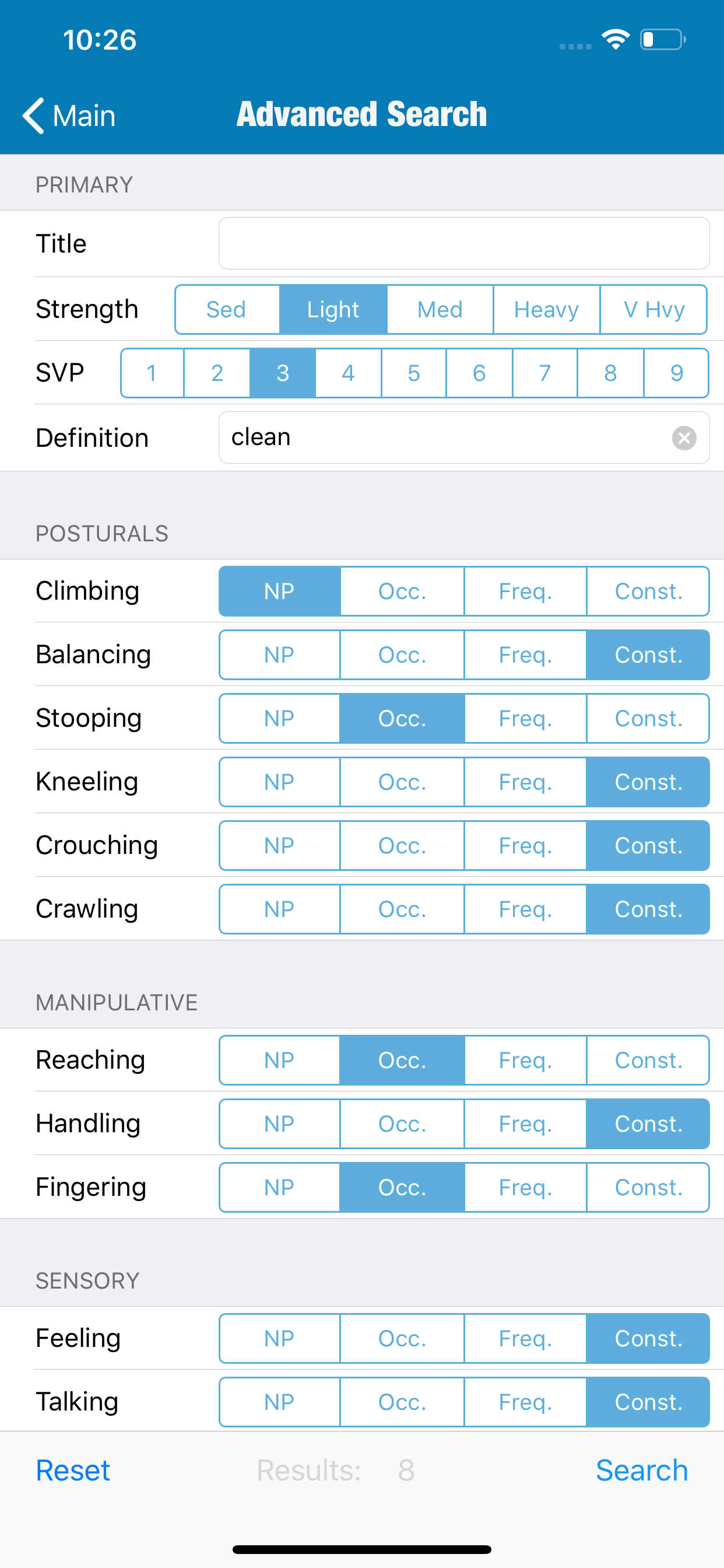This screenshot has height=1568, width=724.
Task: Set Reaching to Const.
Action: pyautogui.click(x=648, y=1060)
